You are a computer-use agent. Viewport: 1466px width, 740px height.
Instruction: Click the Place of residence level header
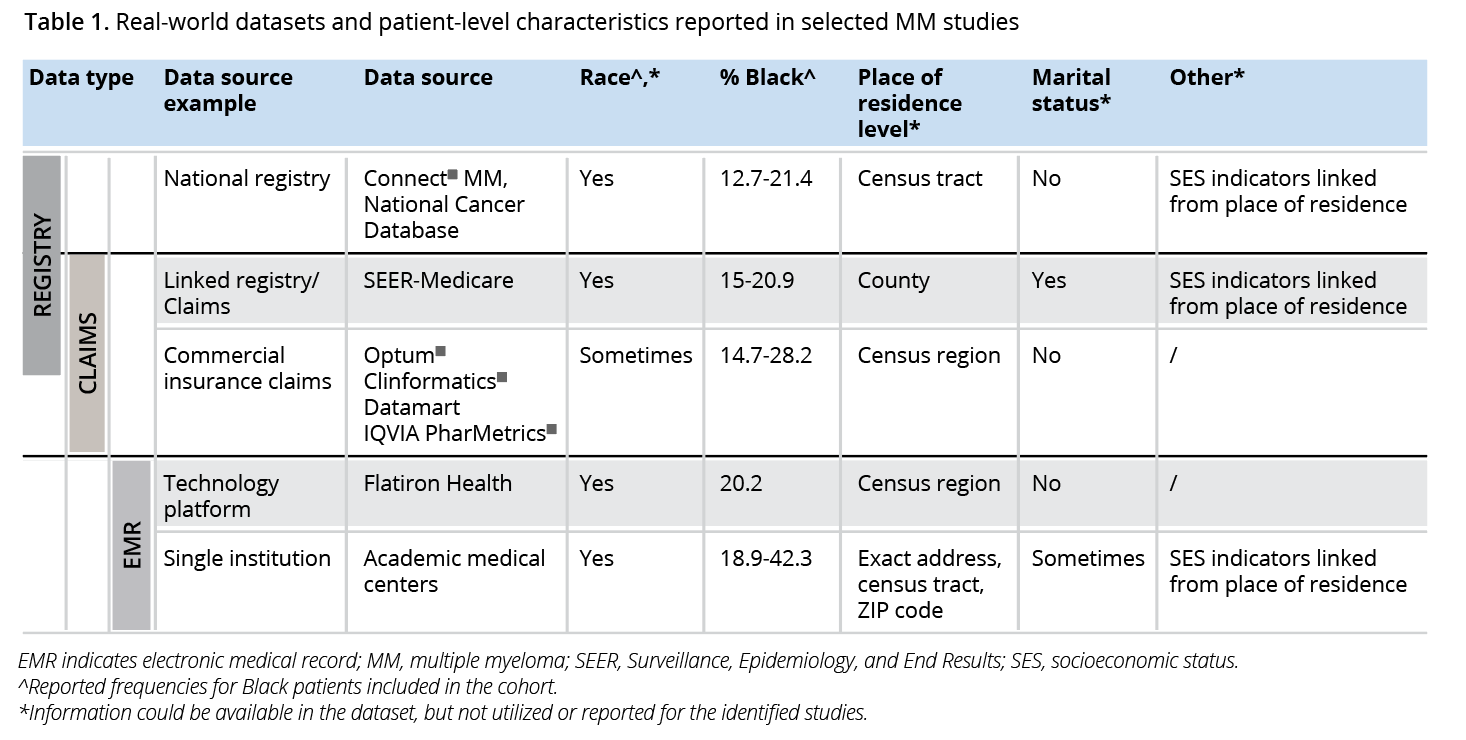[910, 103]
